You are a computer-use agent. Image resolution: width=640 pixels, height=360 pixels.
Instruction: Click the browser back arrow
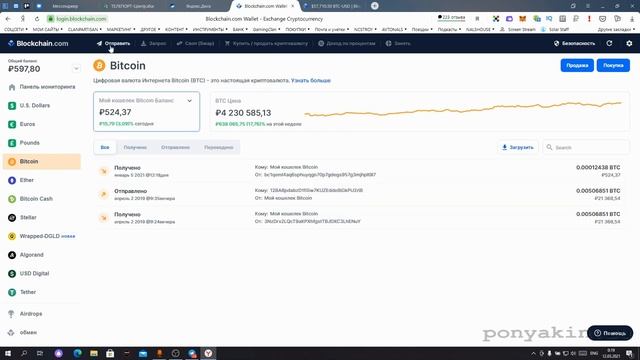[8, 19]
